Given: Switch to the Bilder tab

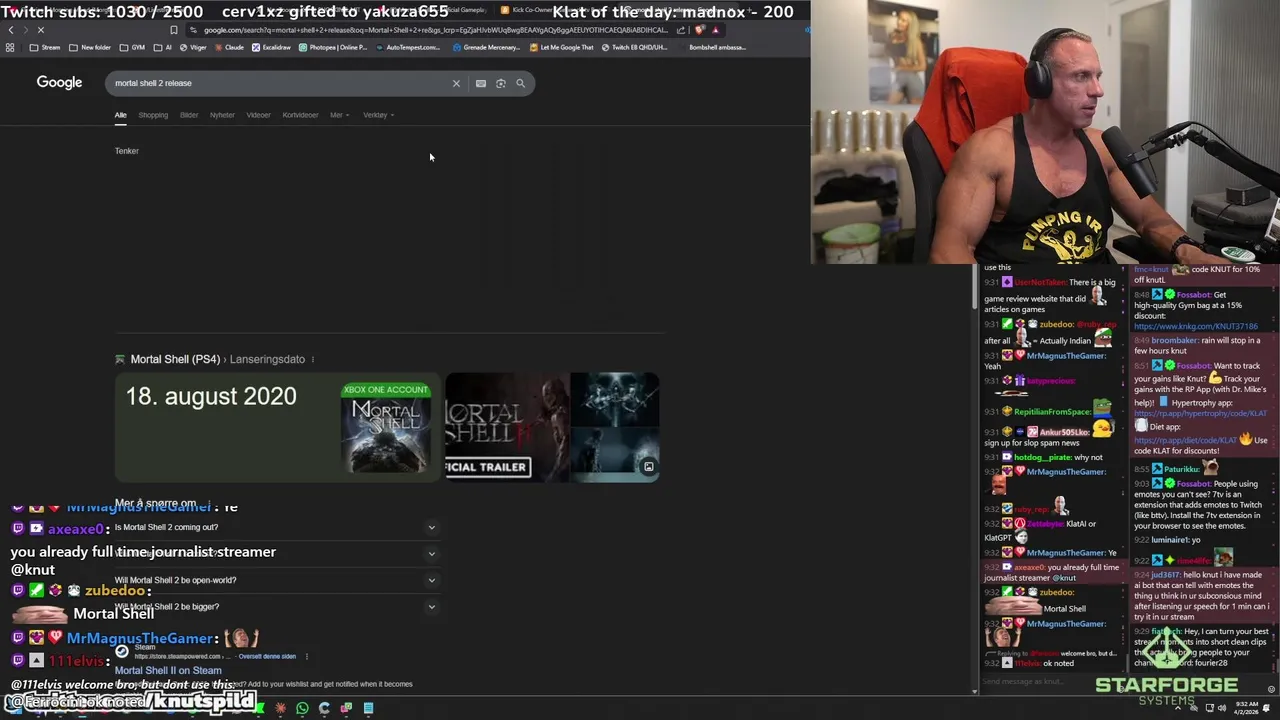Looking at the screenshot, I should click(189, 115).
